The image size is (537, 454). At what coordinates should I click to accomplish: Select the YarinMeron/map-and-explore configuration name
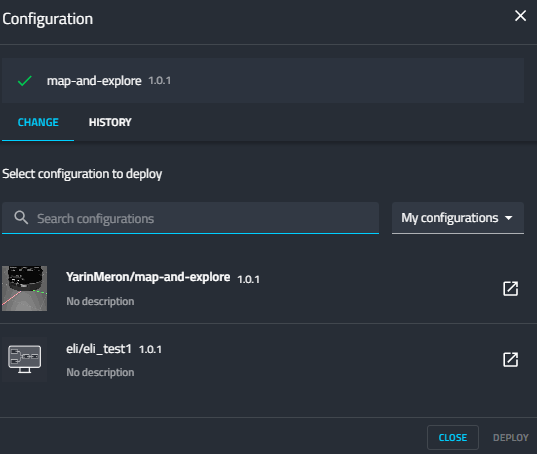tap(148, 277)
